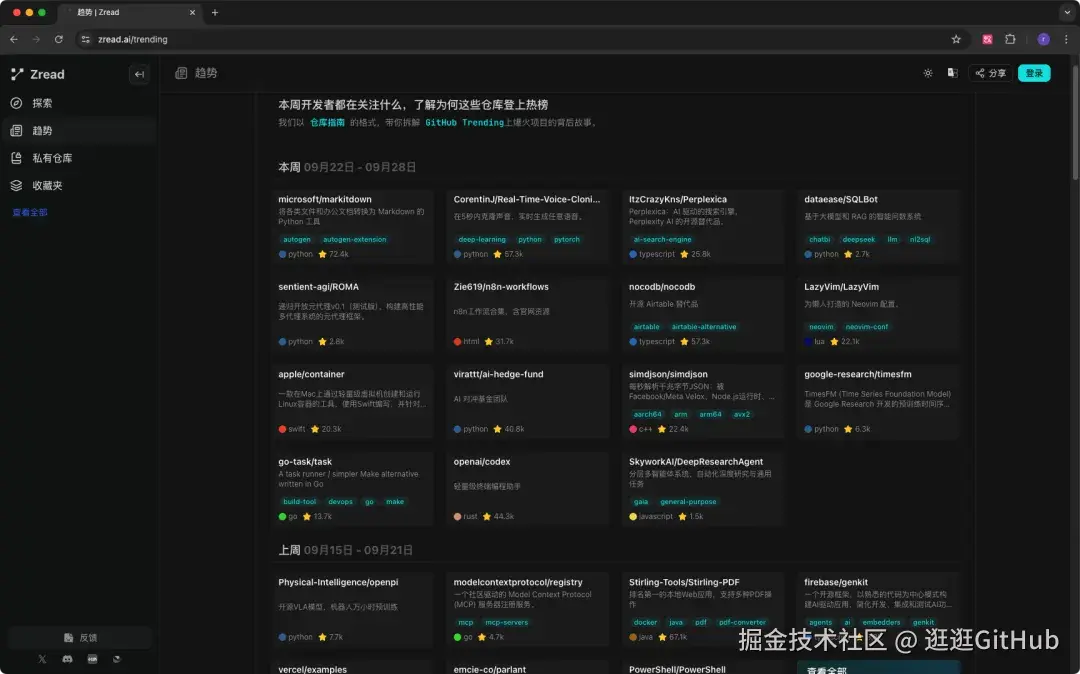Click the vertical scrollbar on the right
This screenshot has height=674, width=1080.
(x=1075, y=120)
